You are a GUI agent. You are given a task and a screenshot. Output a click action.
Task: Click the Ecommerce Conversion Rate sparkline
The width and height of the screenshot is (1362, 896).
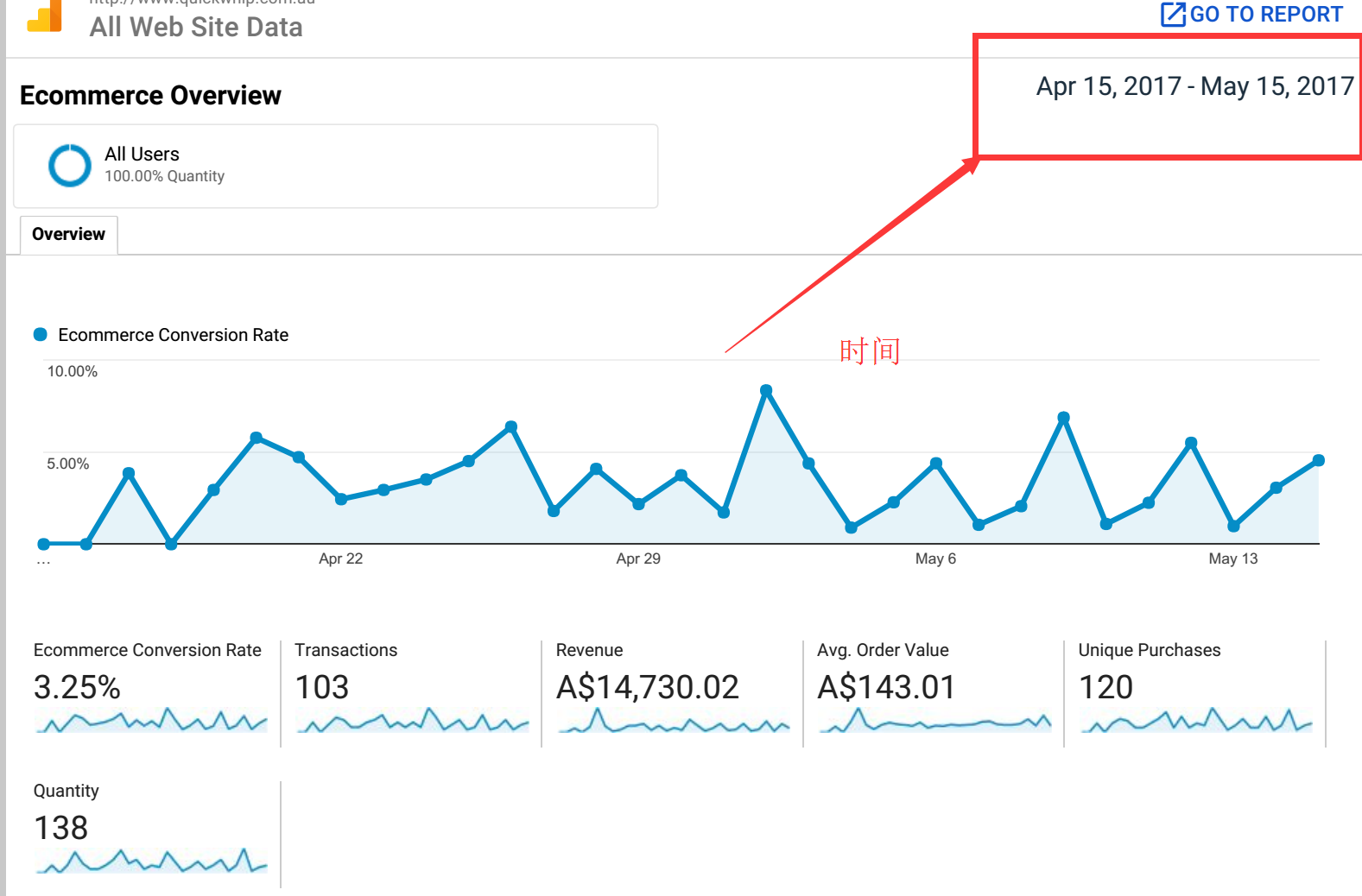click(x=151, y=720)
